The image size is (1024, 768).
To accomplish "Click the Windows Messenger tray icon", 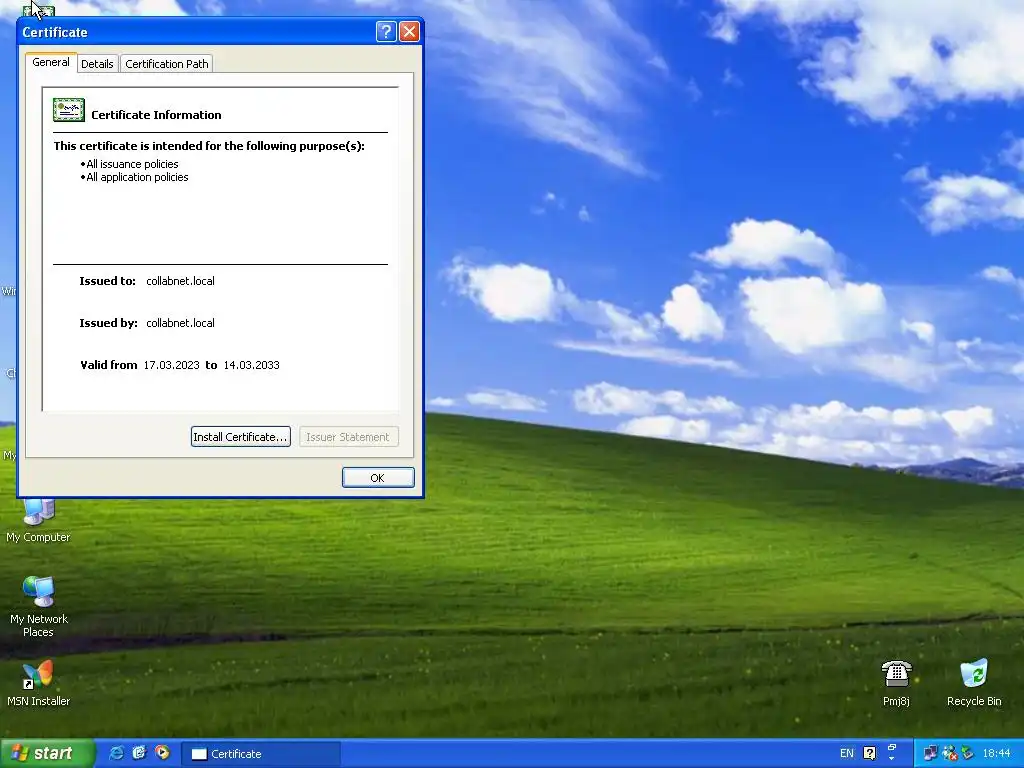I will [x=949, y=754].
